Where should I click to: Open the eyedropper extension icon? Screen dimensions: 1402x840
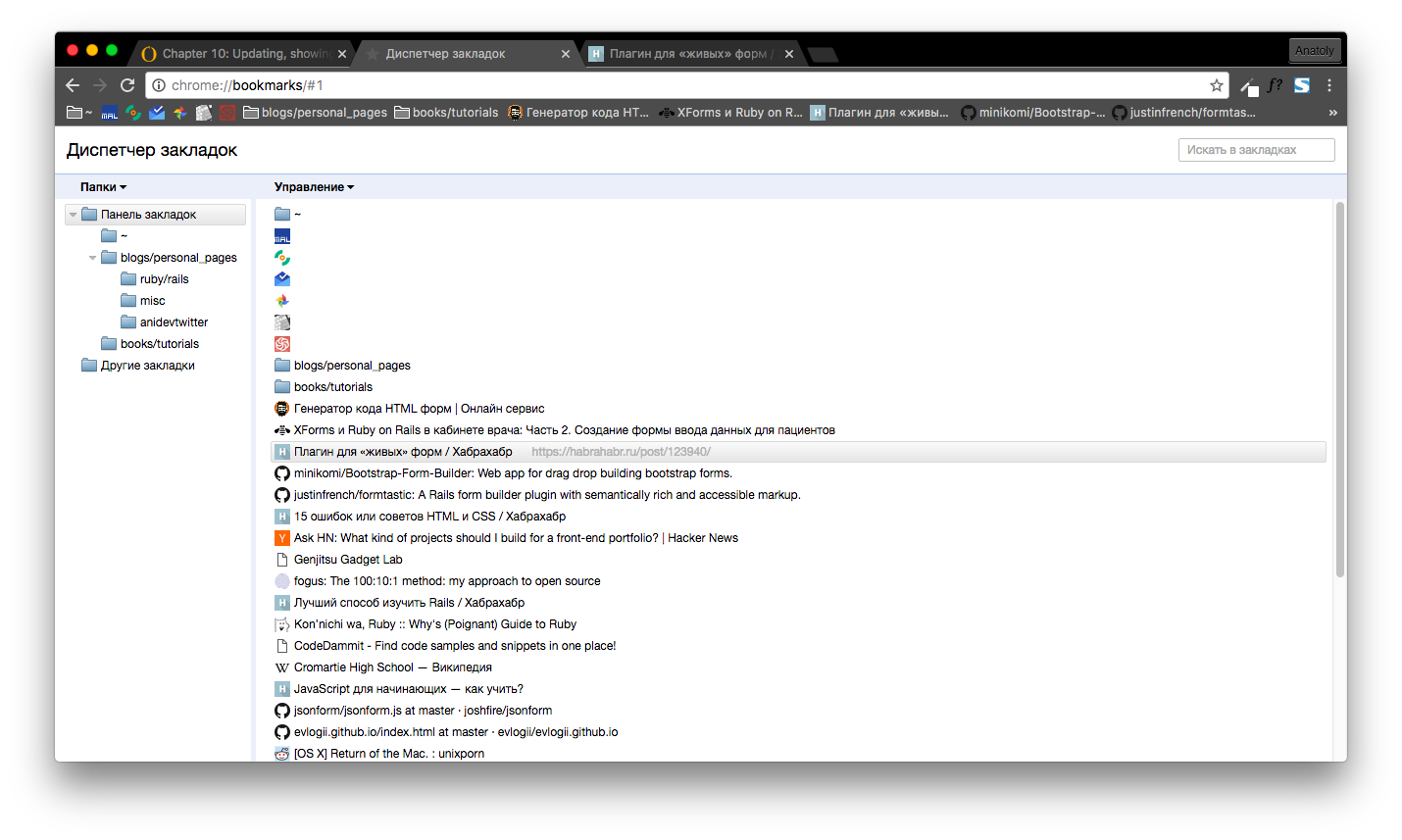coord(1249,86)
